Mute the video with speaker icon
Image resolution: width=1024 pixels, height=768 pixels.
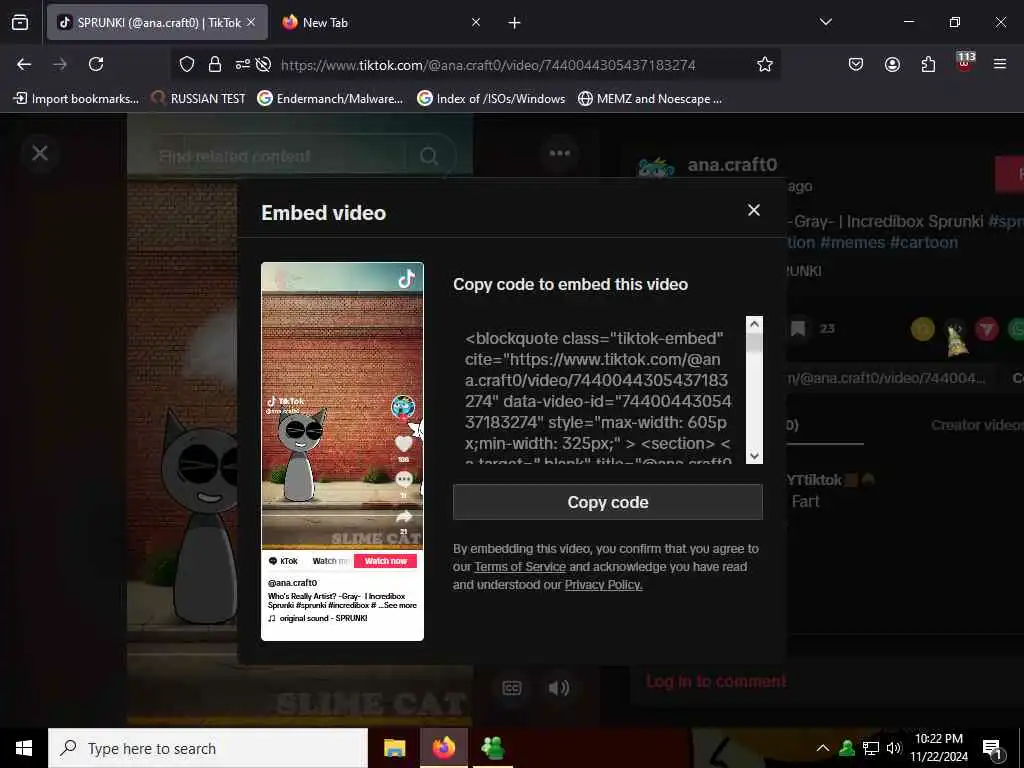click(x=558, y=688)
